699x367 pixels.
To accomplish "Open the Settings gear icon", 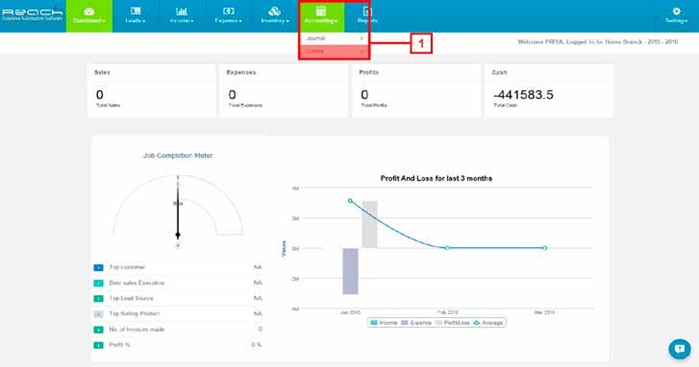I will point(676,12).
